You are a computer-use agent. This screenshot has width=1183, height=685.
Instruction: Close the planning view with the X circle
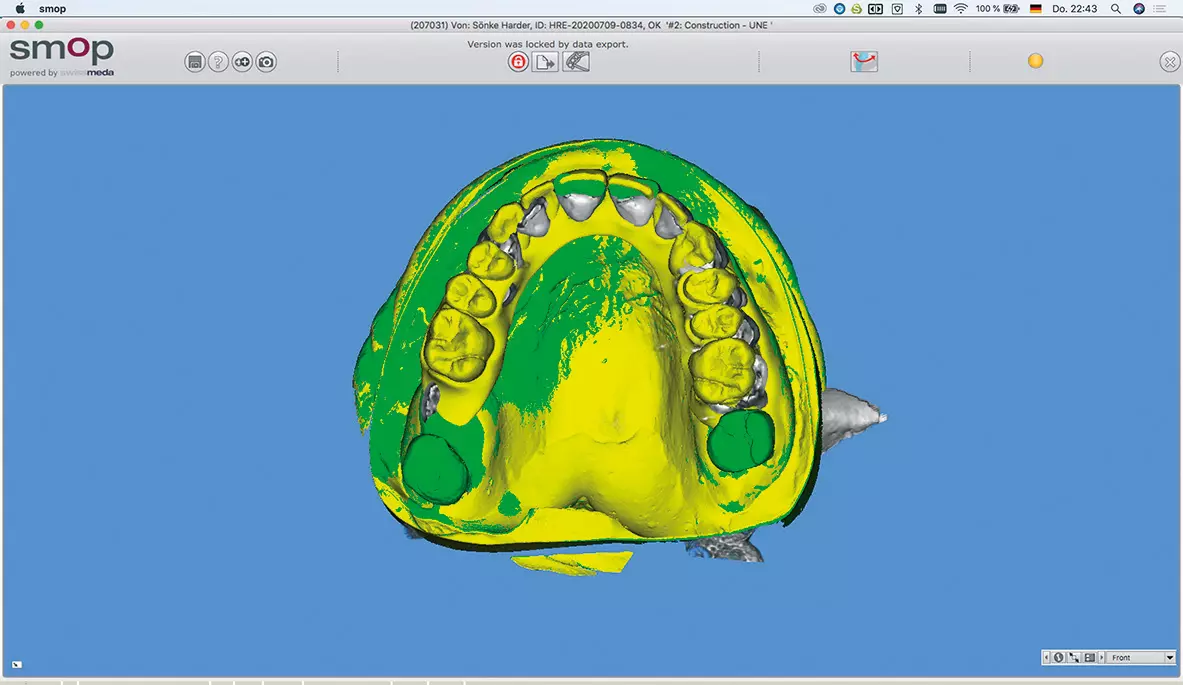coord(1169,62)
